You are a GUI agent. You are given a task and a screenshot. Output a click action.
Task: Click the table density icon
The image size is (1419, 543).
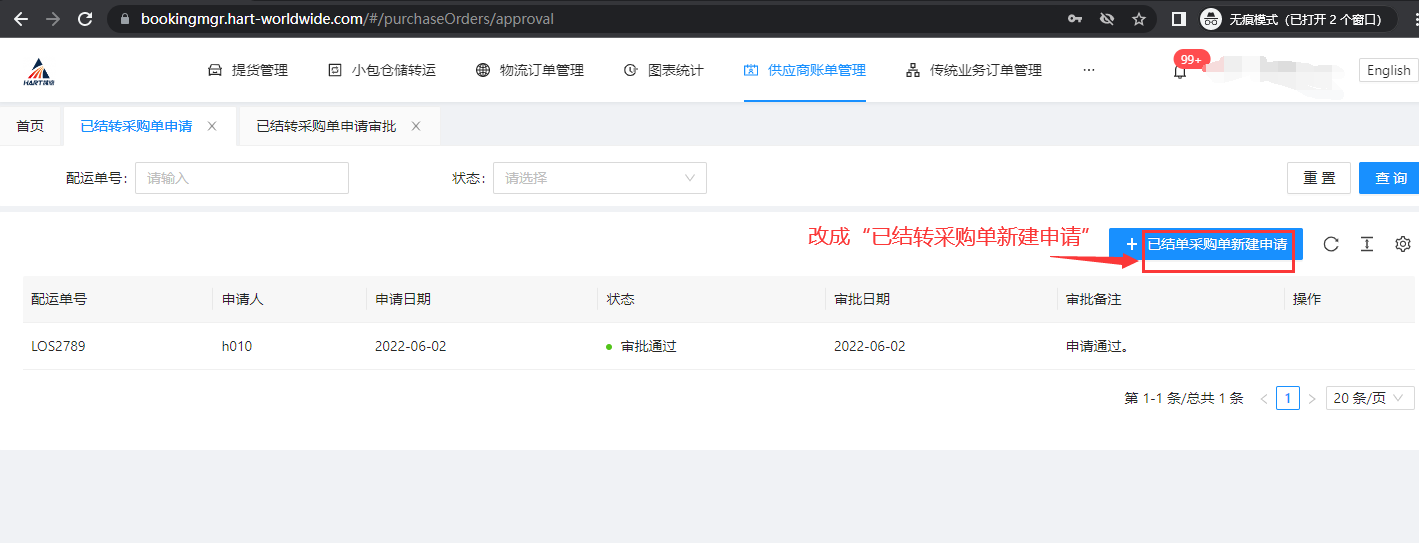(x=1367, y=244)
